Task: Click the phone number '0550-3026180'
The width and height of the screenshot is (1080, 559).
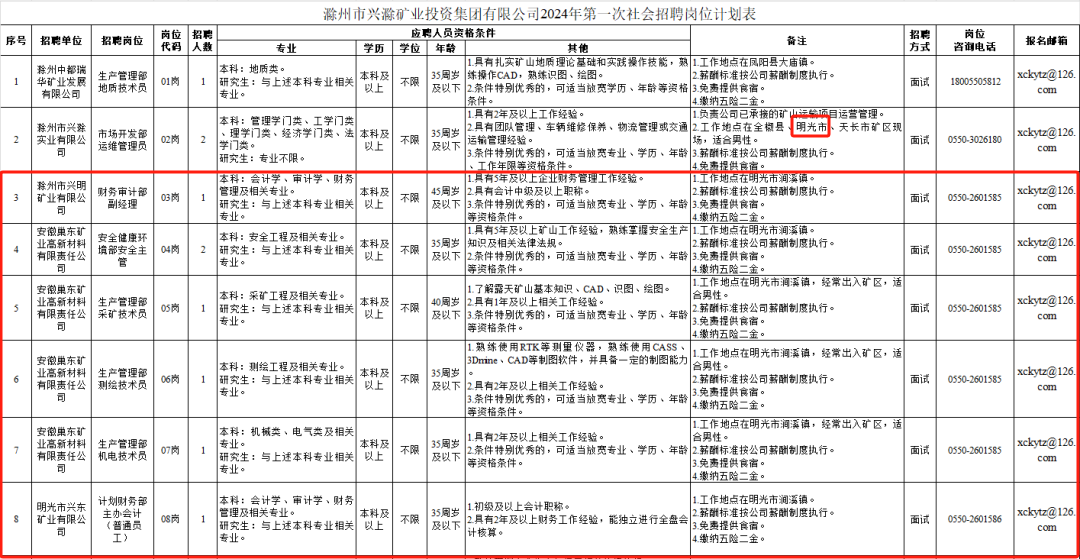Action: pos(975,140)
